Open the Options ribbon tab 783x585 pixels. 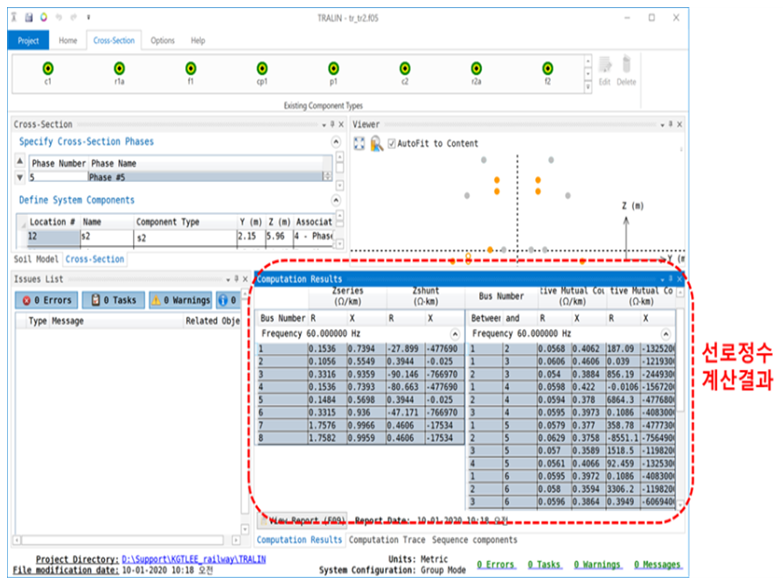163,40
